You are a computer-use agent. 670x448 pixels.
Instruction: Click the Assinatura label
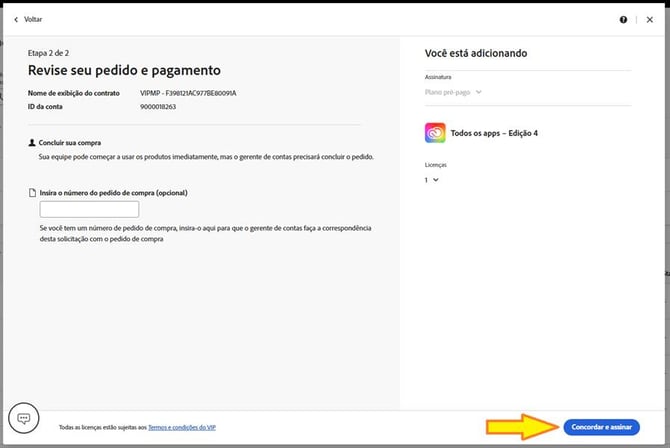pyautogui.click(x=438, y=77)
